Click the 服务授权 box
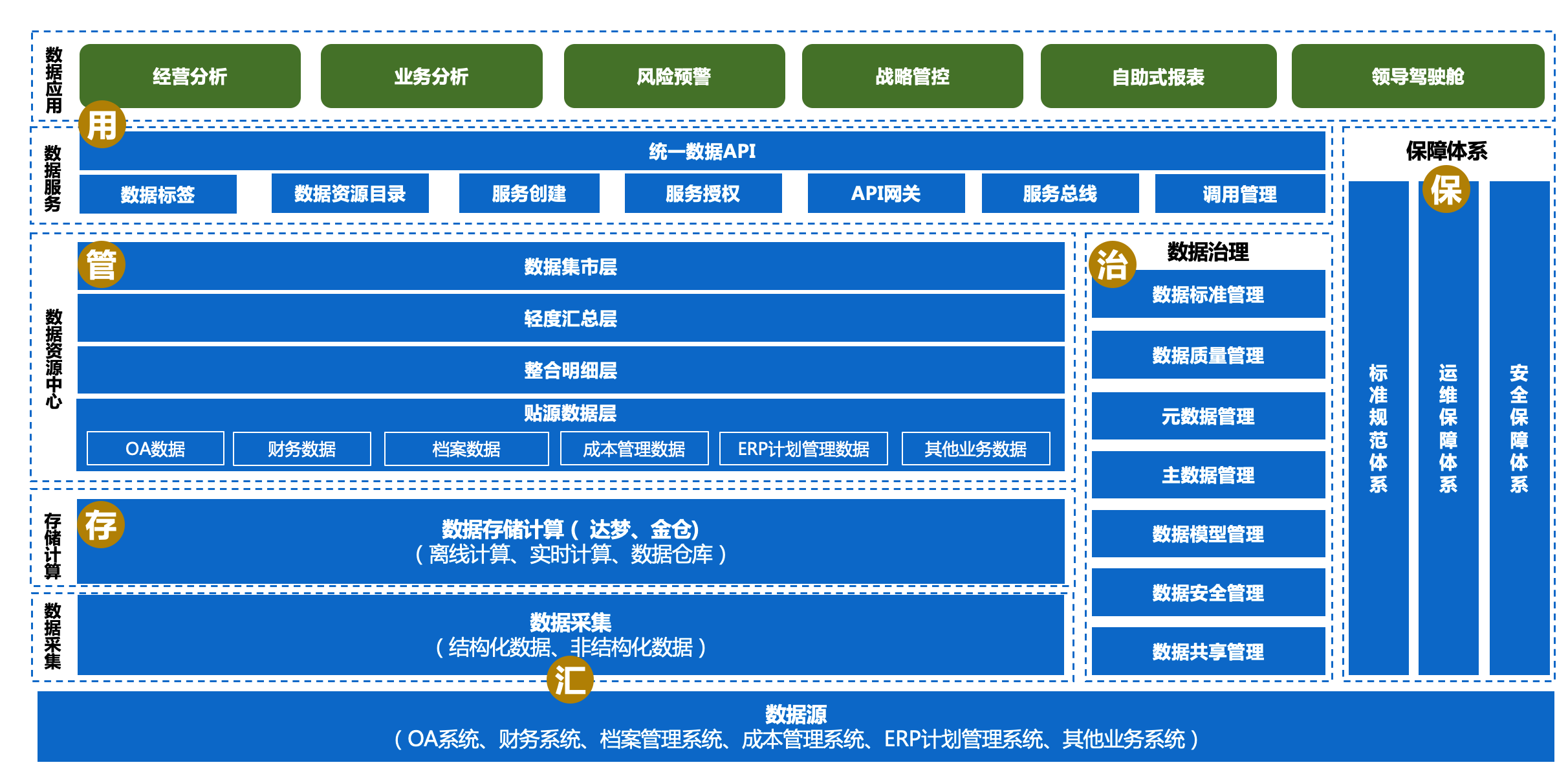The height and width of the screenshot is (778, 1568). click(703, 193)
